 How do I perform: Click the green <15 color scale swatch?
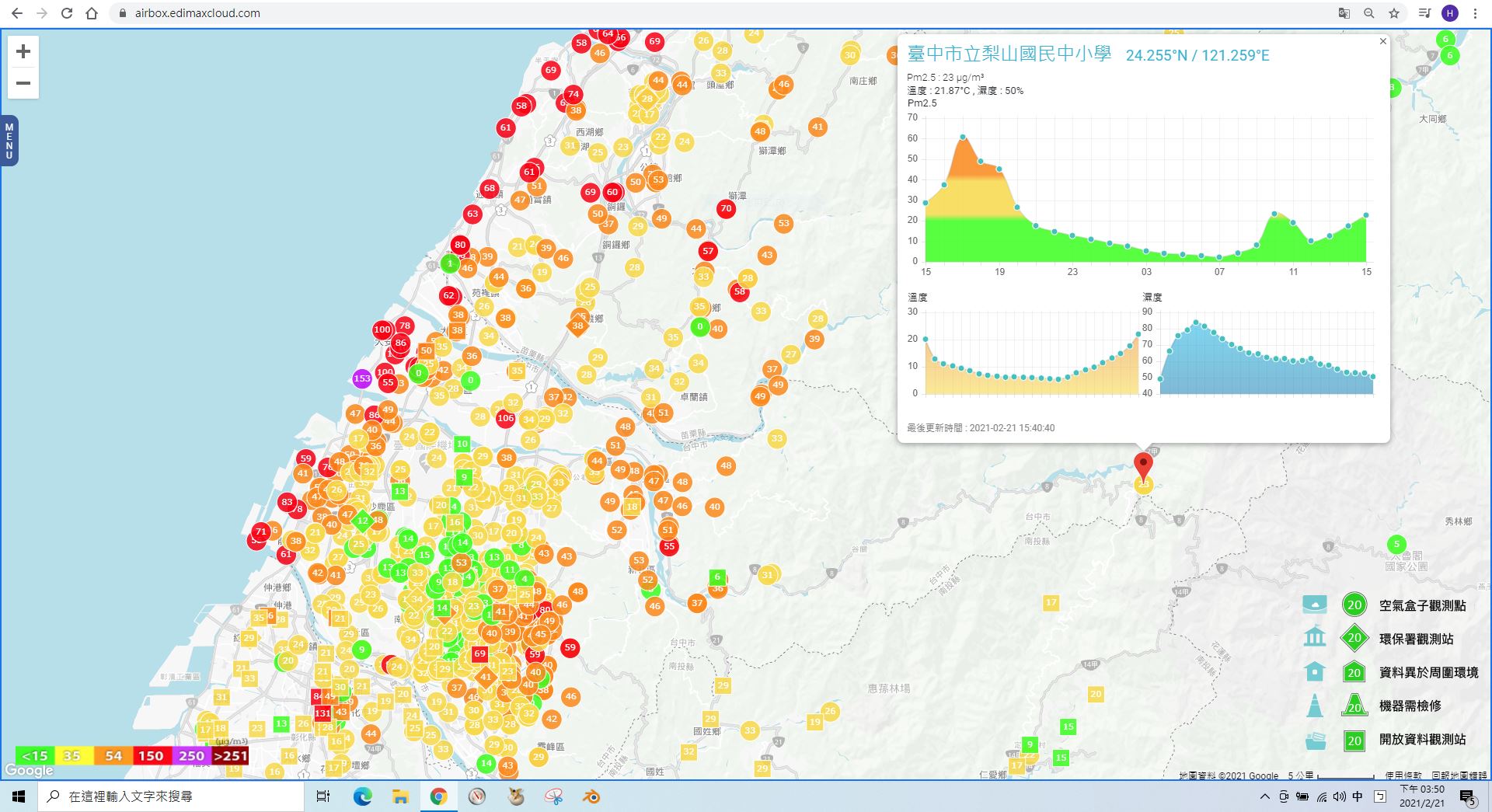click(x=35, y=755)
